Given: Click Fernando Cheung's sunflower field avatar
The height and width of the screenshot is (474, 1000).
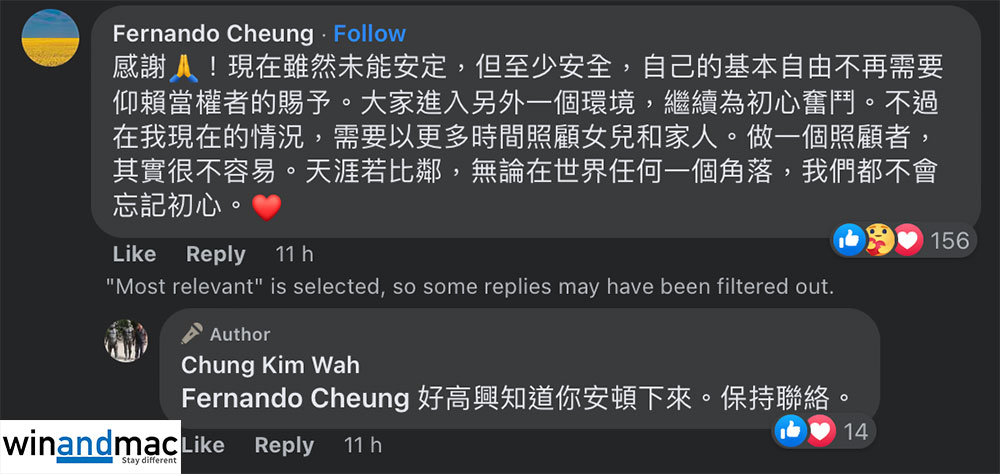Looking at the screenshot, I should point(50,38).
